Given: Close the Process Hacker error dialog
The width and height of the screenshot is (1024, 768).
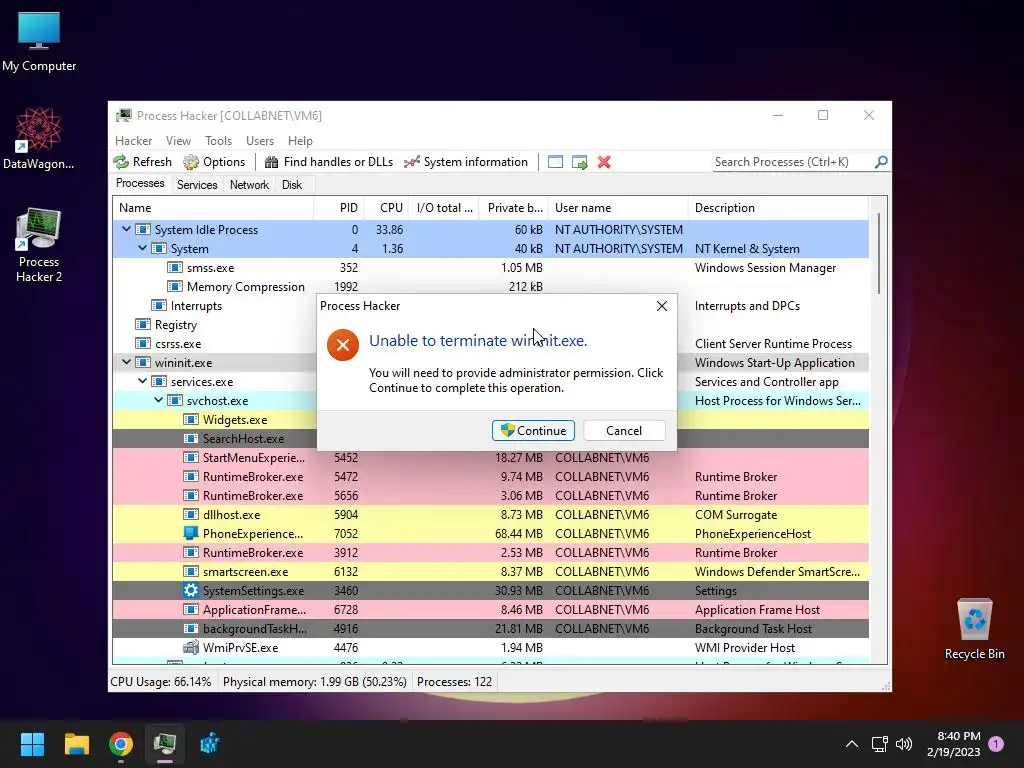Looking at the screenshot, I should coord(662,306).
